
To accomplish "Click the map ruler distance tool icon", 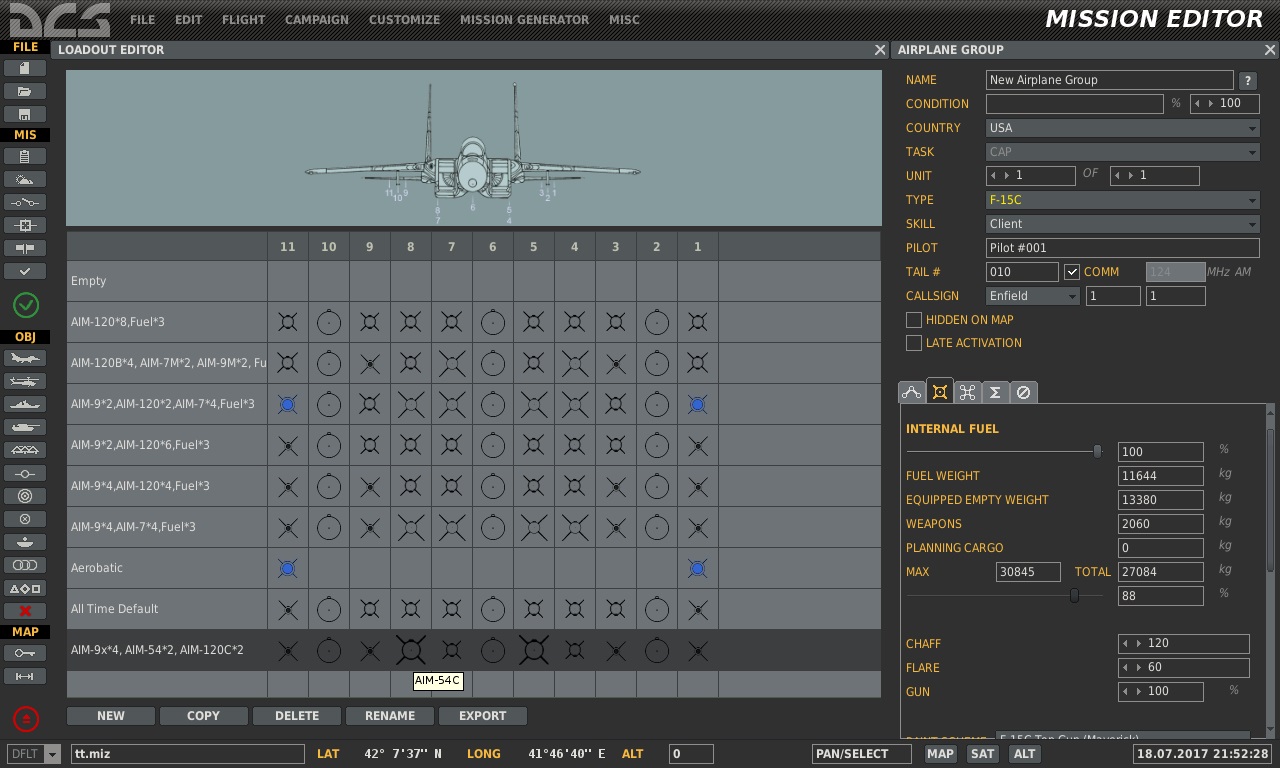I will pos(25,677).
